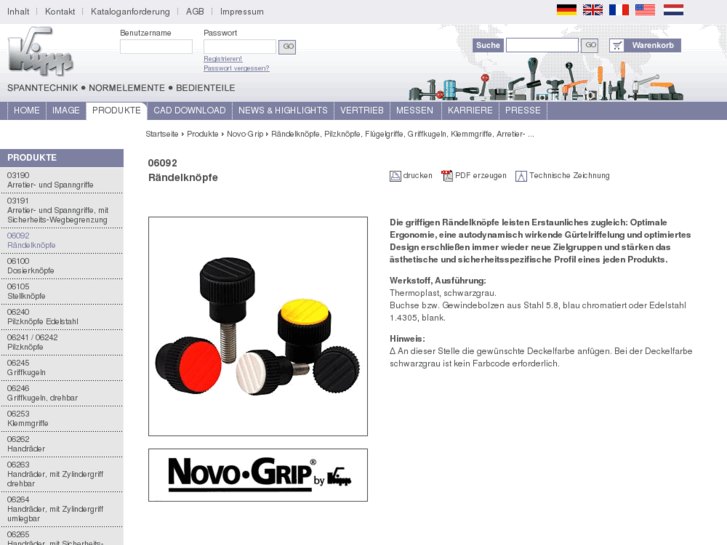Select 06264 Handräder, Zylindergriff umlegbar
The image size is (727, 545).
pos(62,509)
